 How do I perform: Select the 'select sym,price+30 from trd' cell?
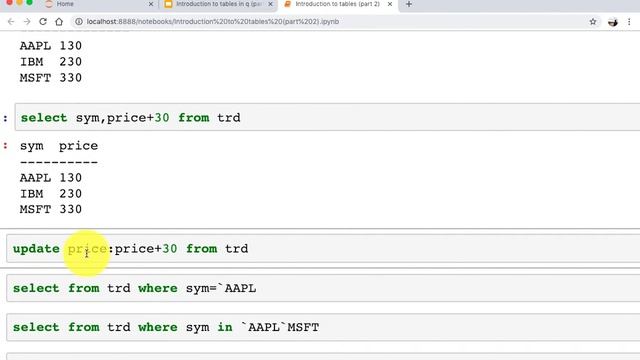click(327, 118)
